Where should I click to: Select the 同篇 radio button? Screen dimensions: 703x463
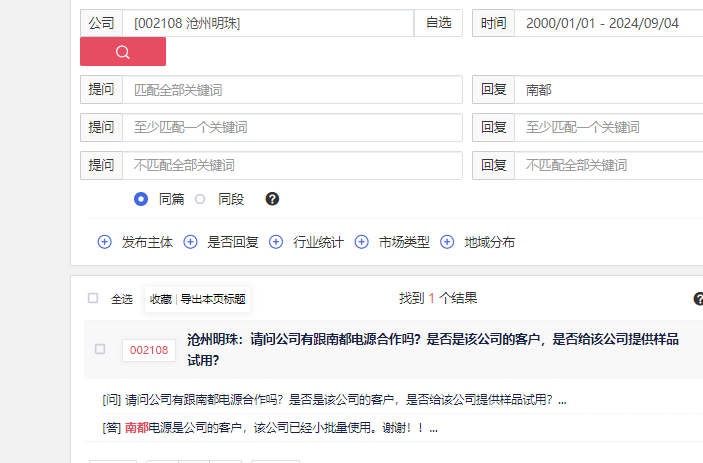pos(141,199)
